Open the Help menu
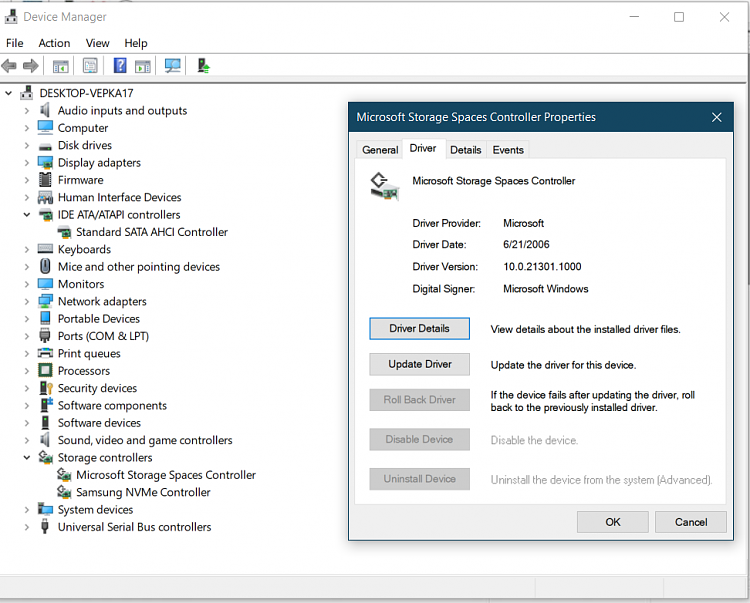 click(x=136, y=43)
